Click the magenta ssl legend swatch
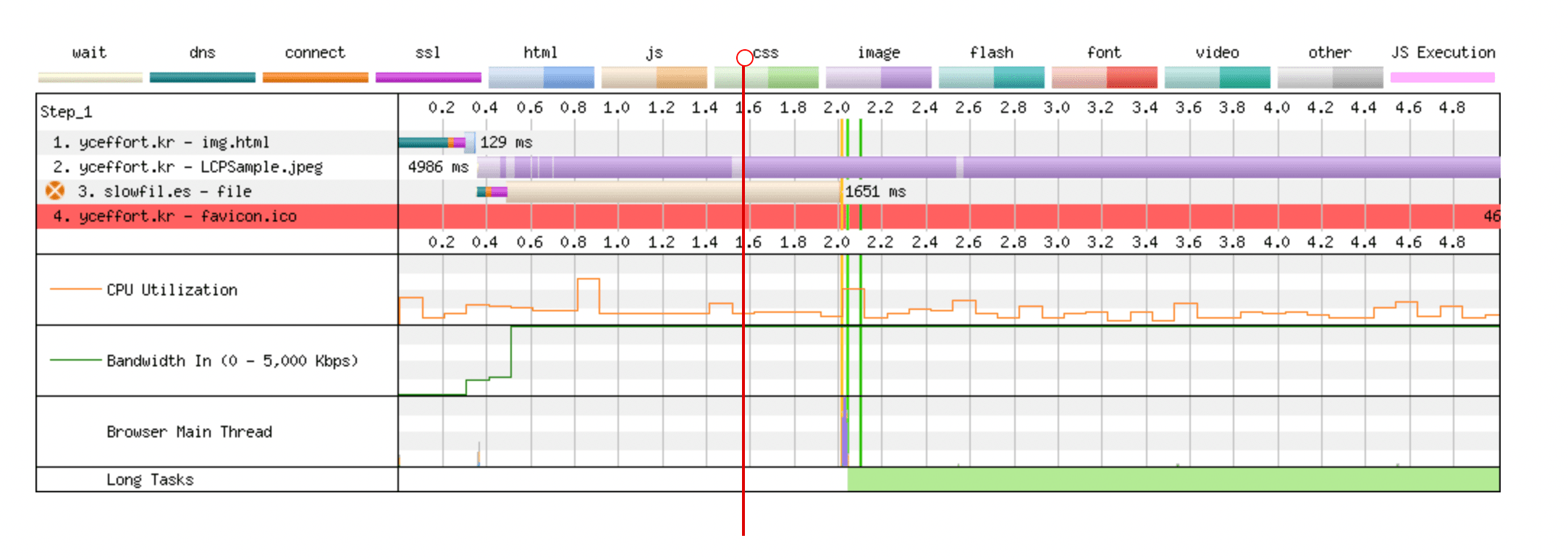 (x=428, y=77)
